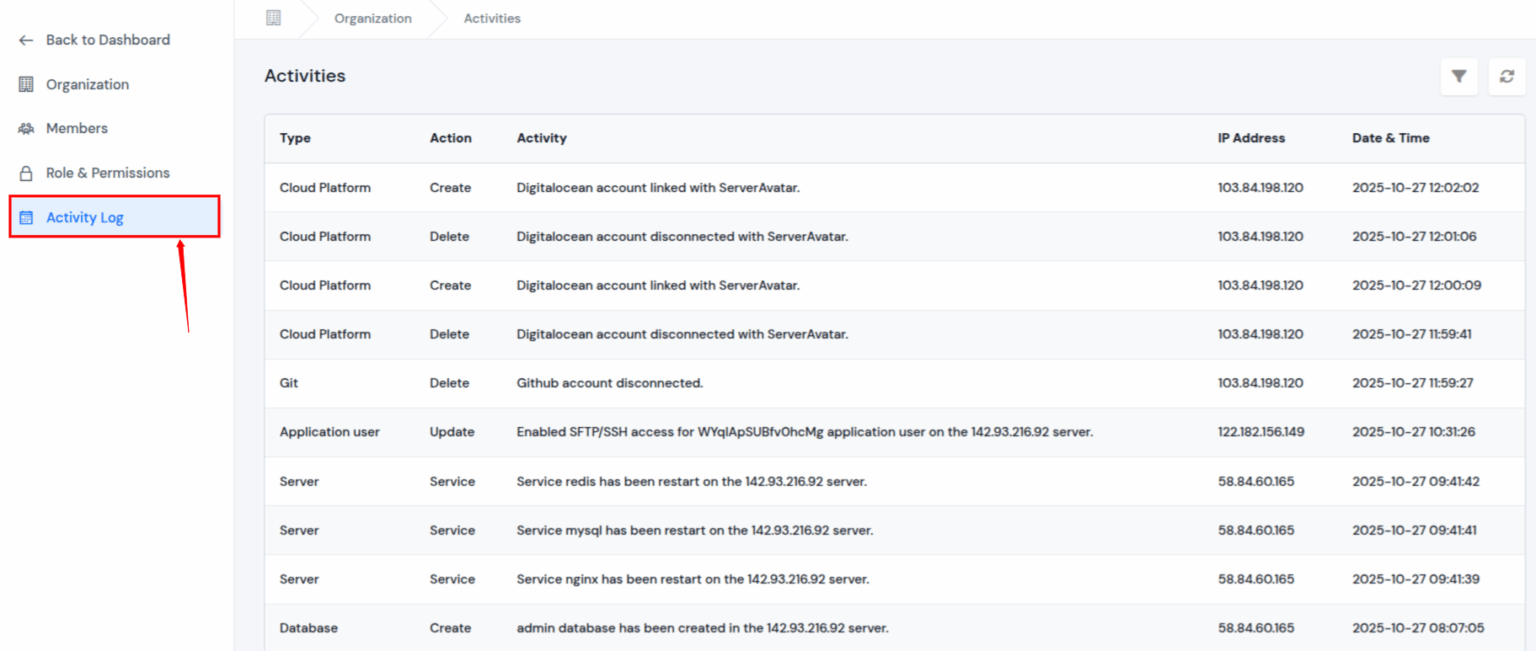Click the Update action cell
The width and height of the screenshot is (1536, 651).
pos(452,432)
